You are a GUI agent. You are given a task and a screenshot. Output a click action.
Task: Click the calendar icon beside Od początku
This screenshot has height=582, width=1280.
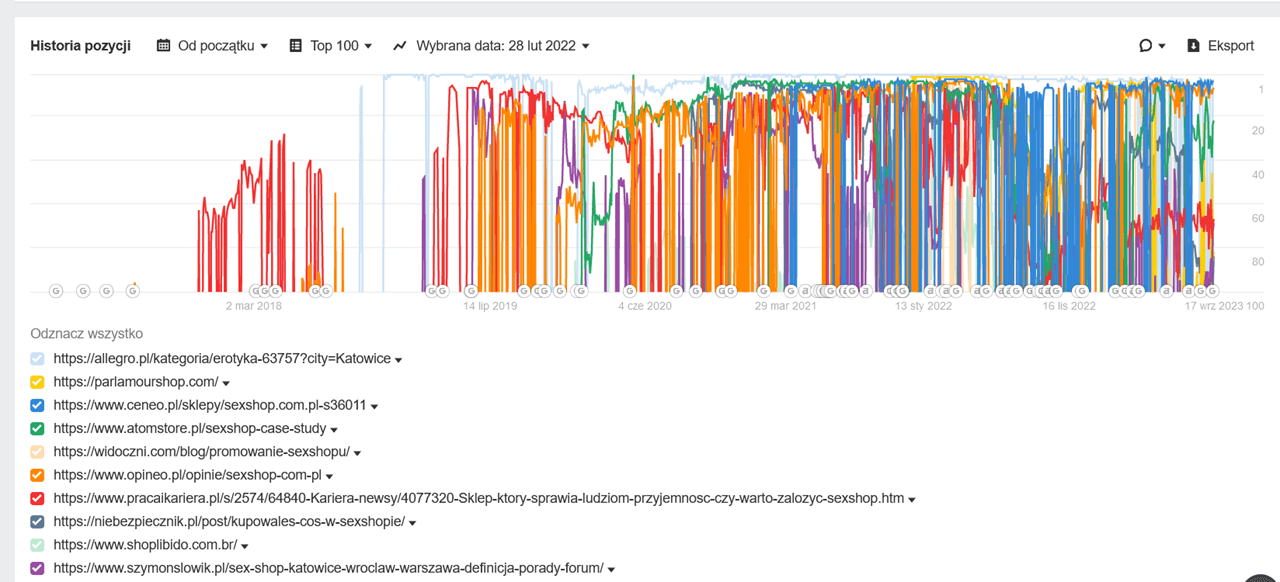click(164, 46)
